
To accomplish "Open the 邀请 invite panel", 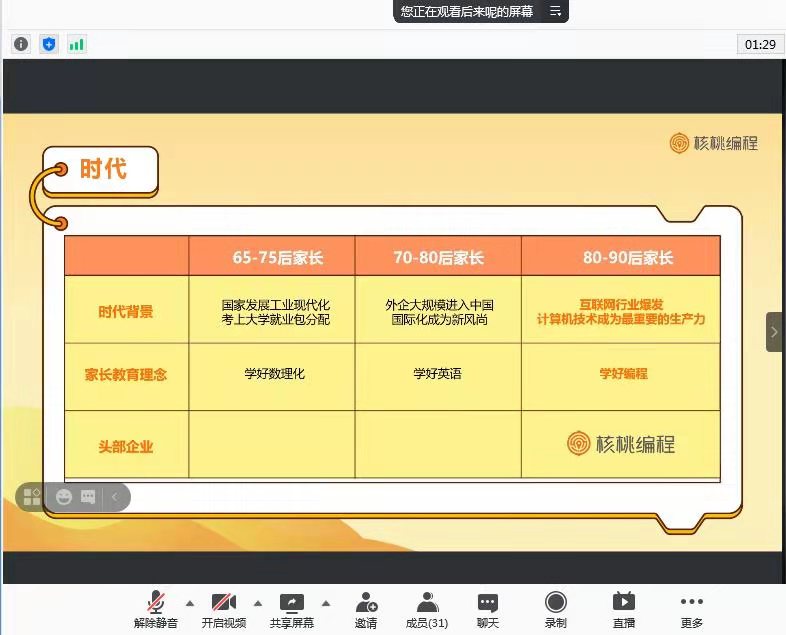I will (x=366, y=609).
